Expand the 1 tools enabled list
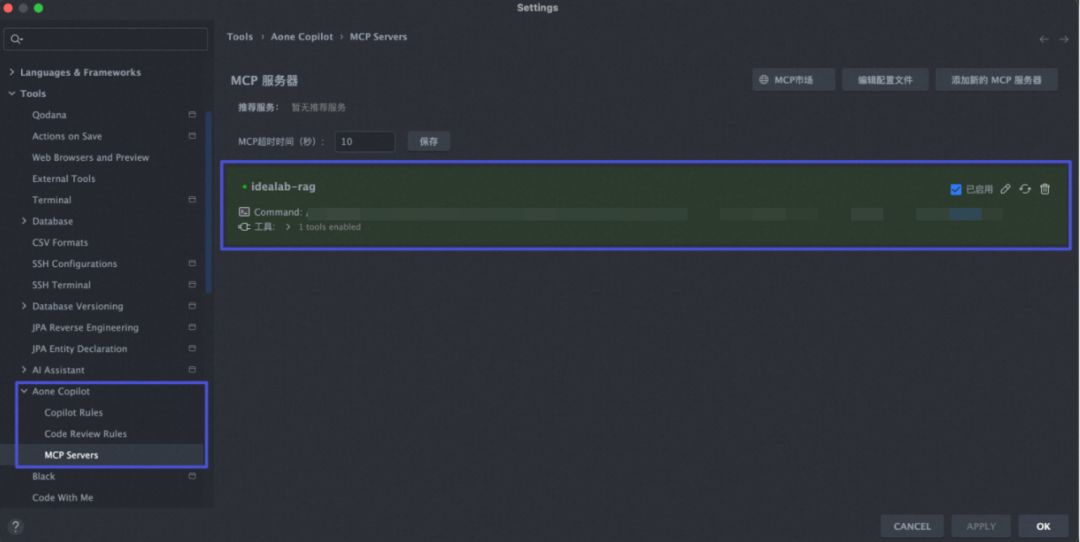This screenshot has height=542, width=1080. pos(288,227)
